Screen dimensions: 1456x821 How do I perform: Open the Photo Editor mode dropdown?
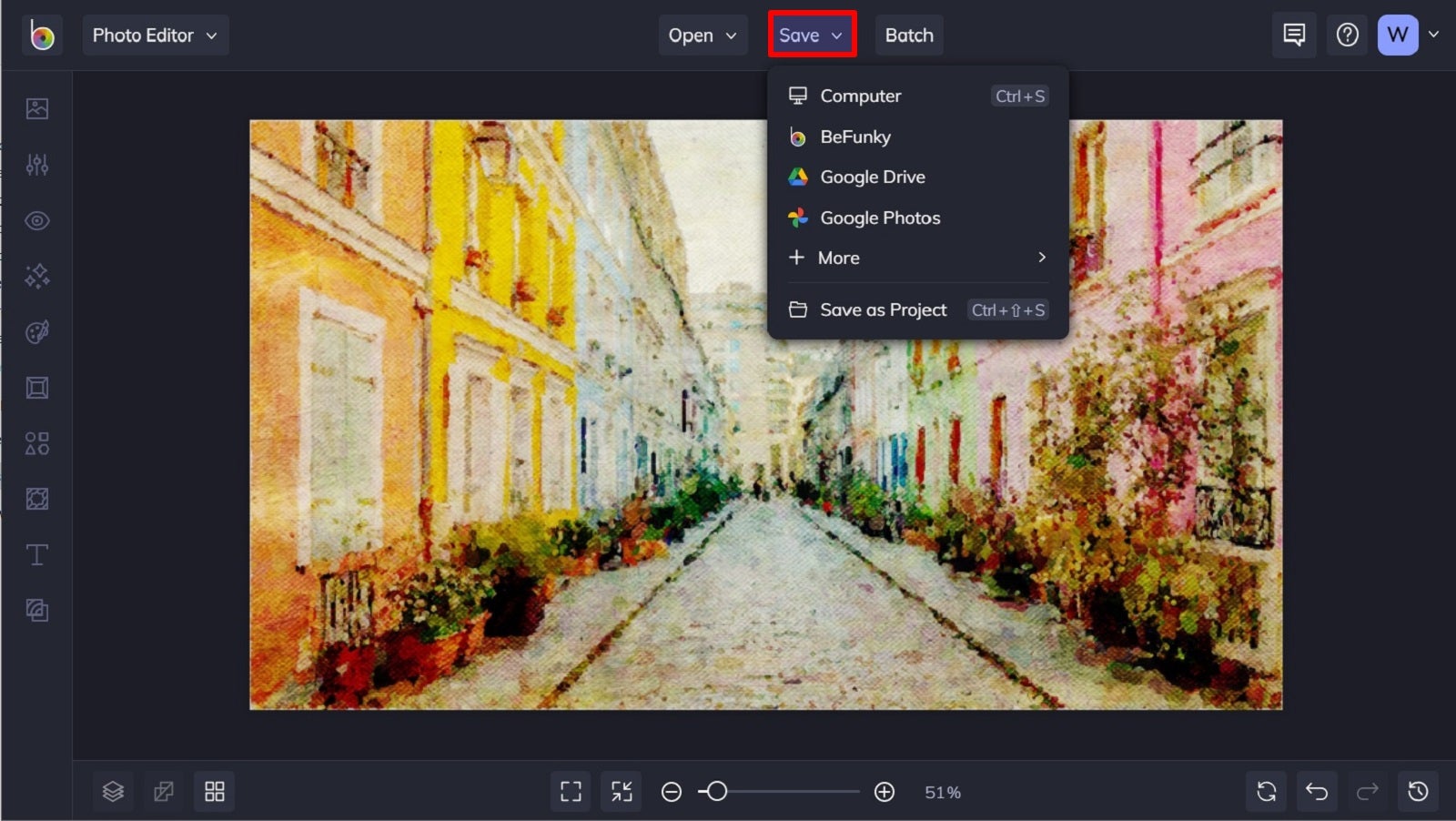coord(156,35)
